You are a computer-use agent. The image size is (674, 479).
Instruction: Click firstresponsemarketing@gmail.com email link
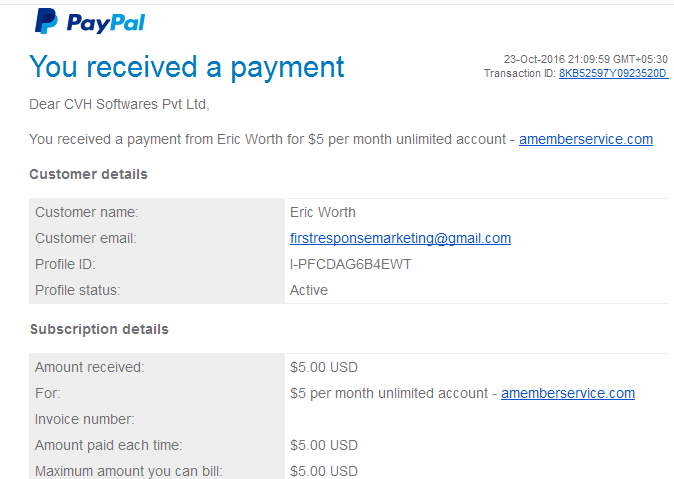coord(400,238)
